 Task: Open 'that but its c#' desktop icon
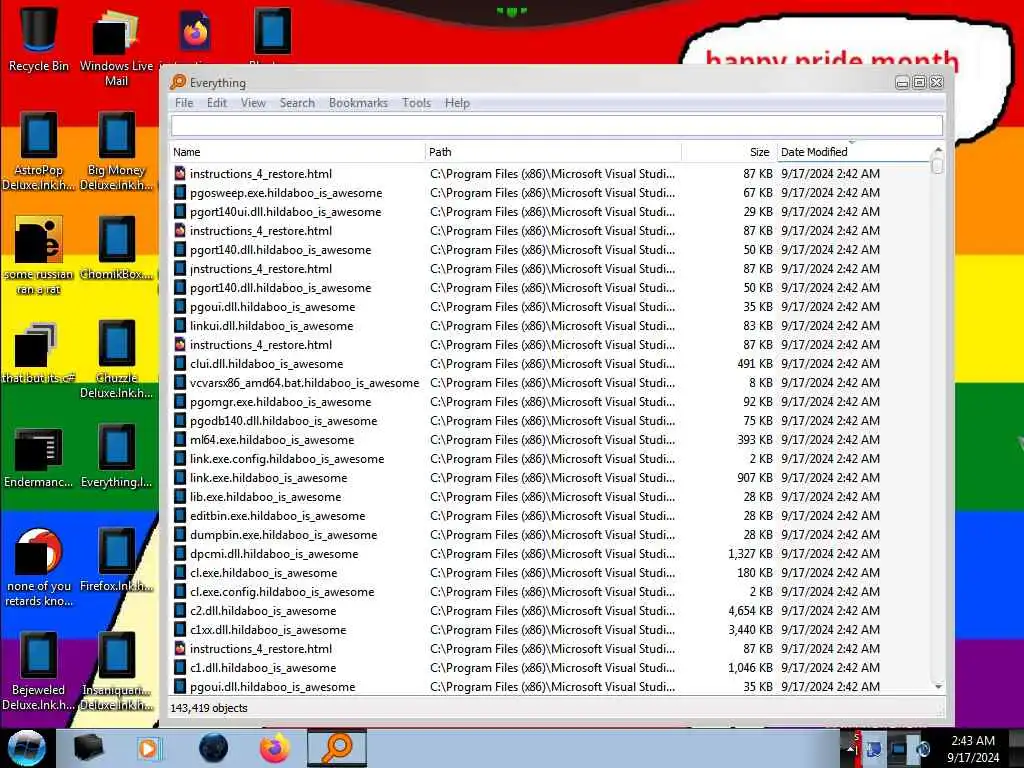(38, 353)
